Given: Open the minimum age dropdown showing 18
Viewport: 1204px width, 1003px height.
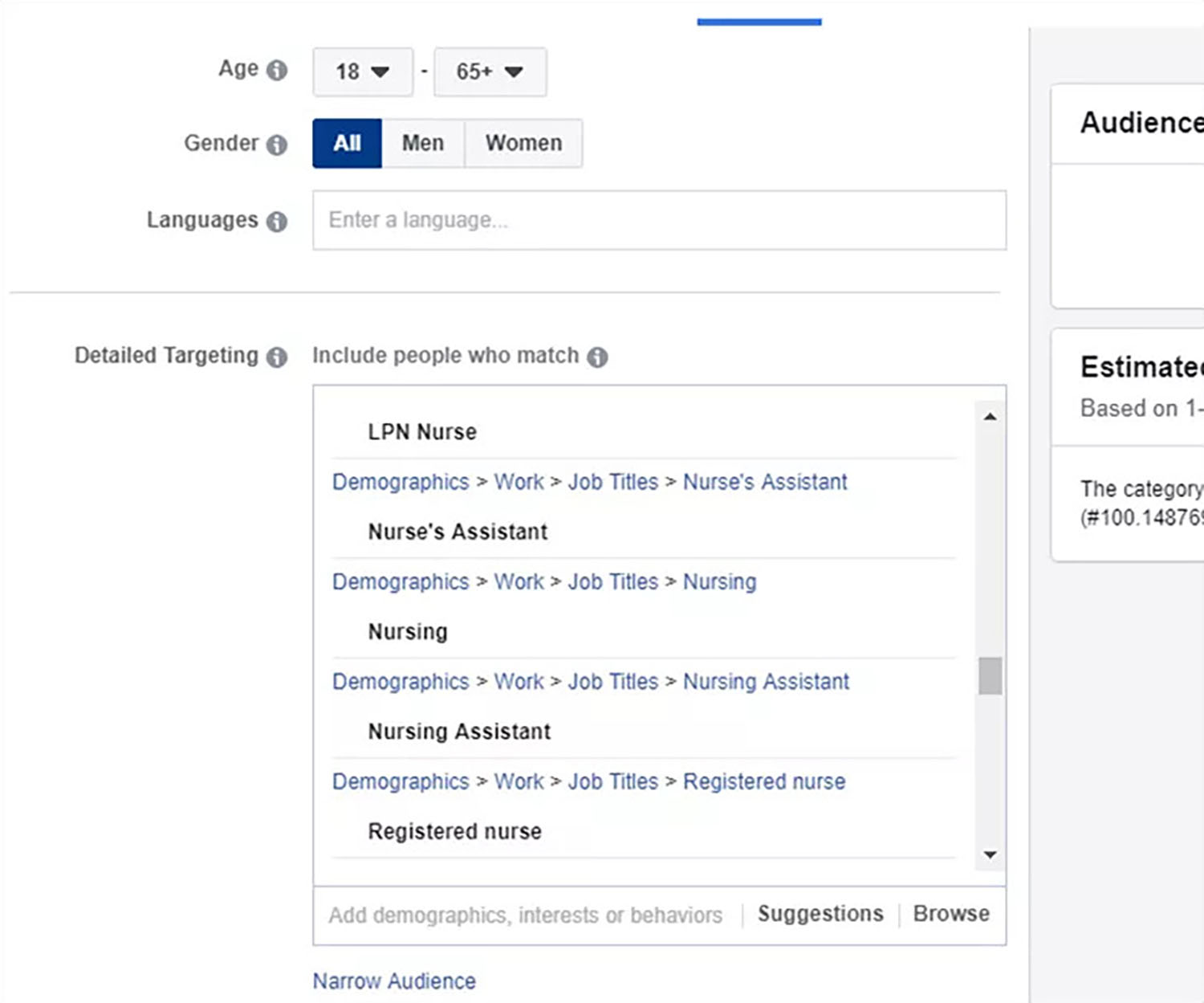Looking at the screenshot, I should coord(362,71).
